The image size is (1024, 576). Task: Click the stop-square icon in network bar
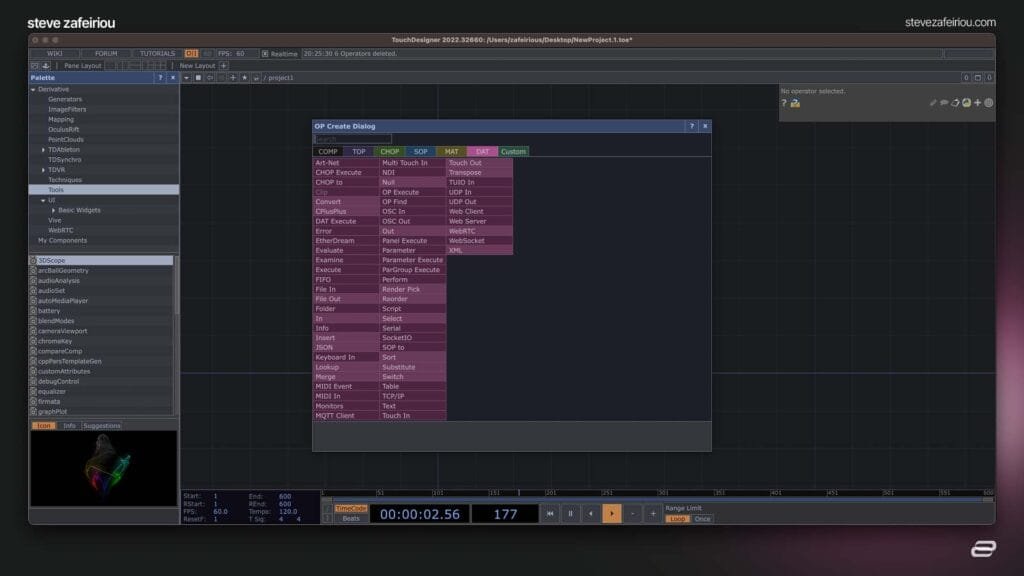(x=198, y=78)
